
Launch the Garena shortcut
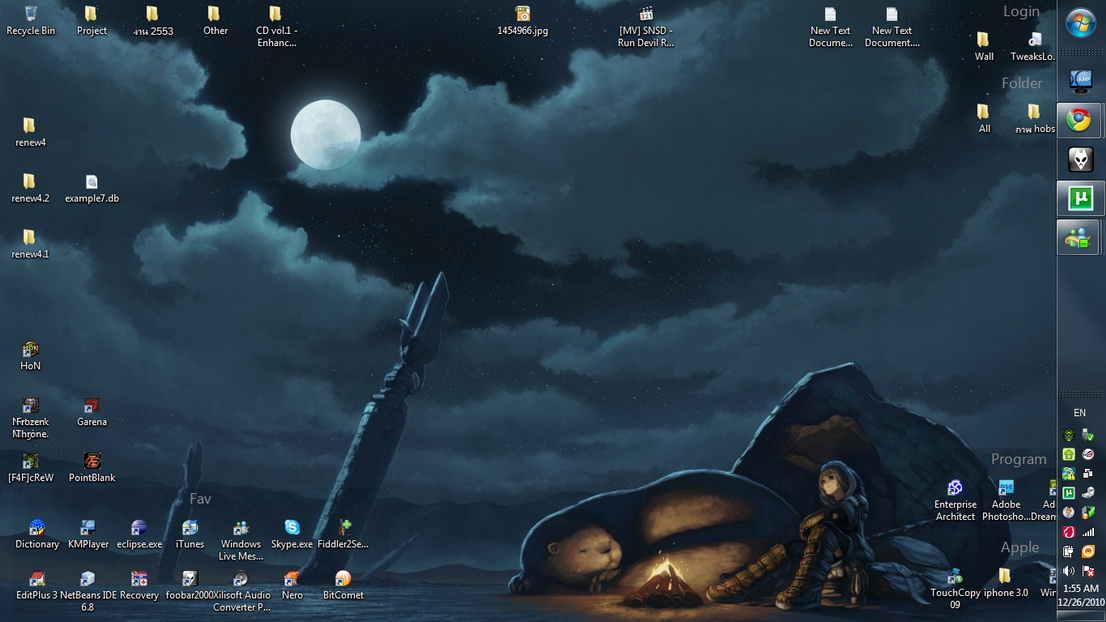92,412
